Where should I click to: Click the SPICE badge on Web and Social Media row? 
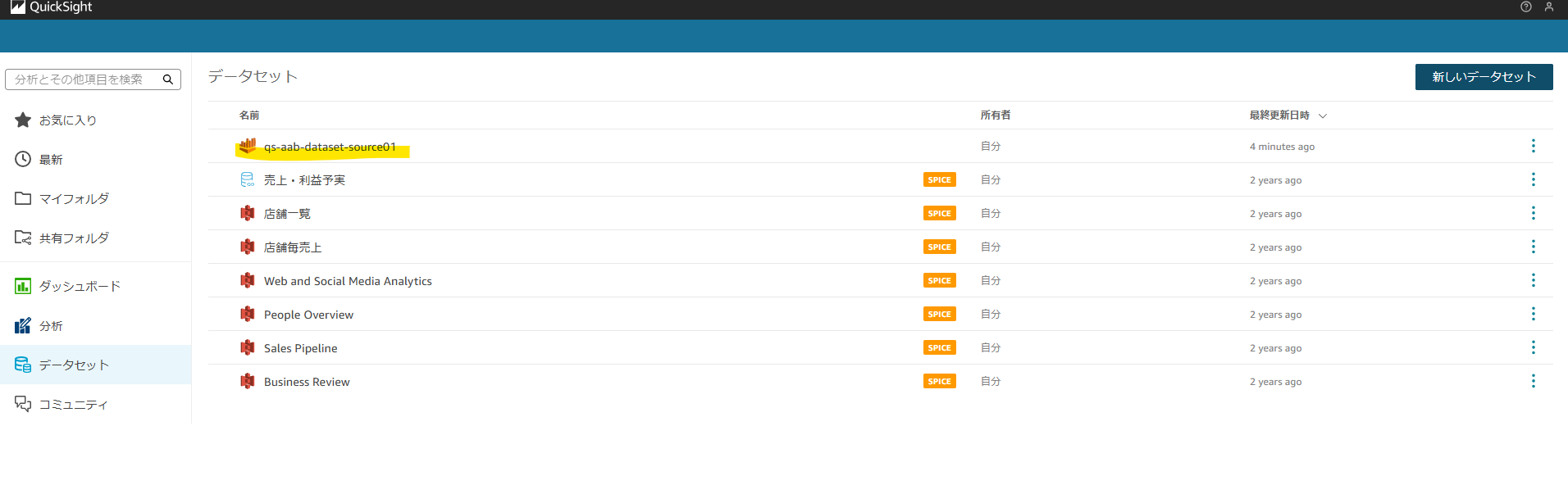940,280
